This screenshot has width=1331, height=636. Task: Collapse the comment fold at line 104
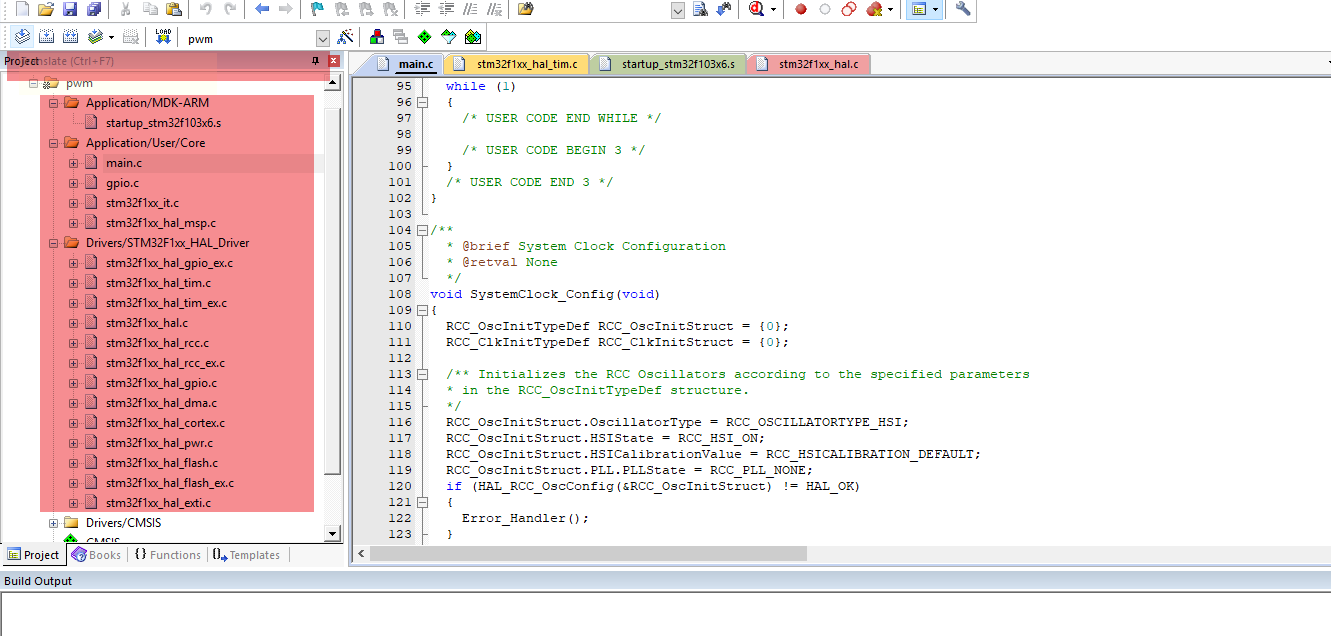click(x=422, y=230)
